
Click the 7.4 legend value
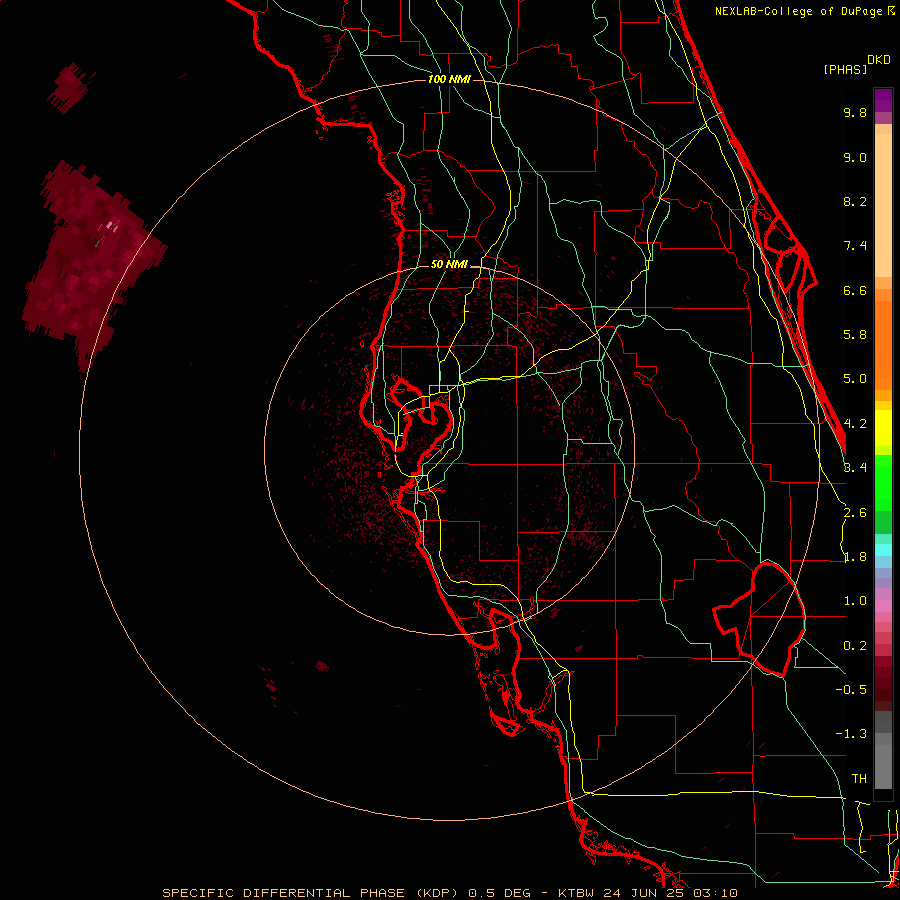point(855,246)
